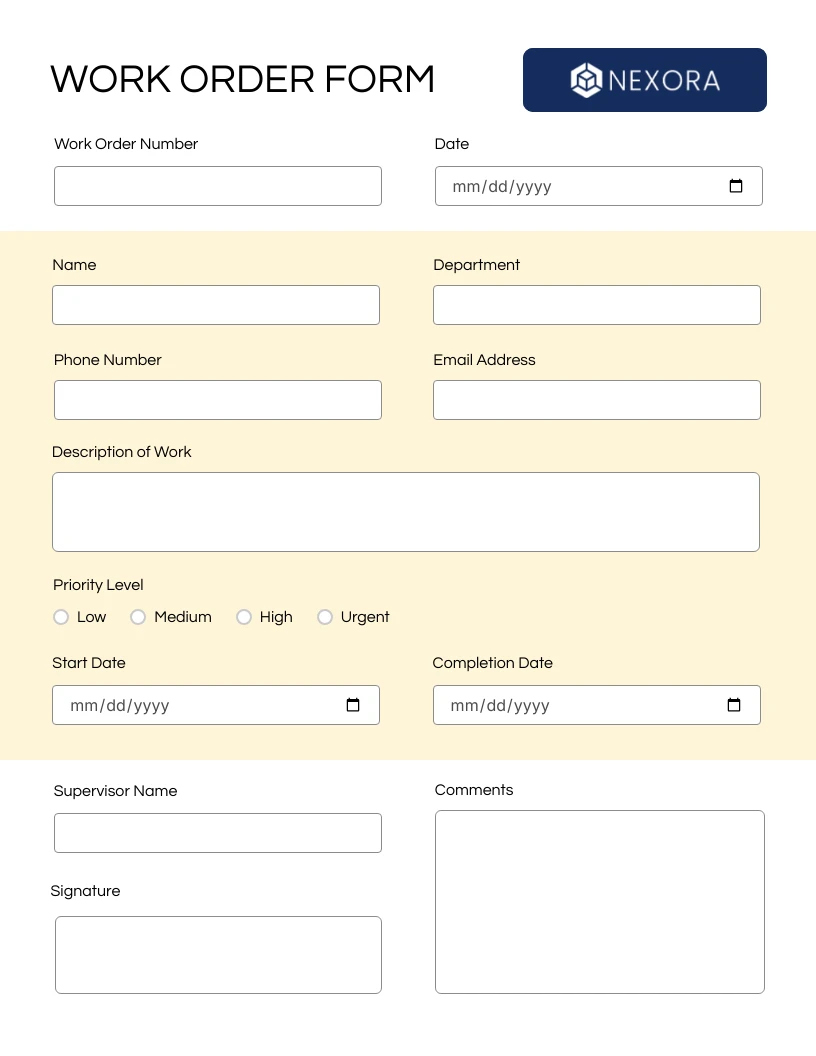The width and height of the screenshot is (816, 1056).
Task: Click the Completion Date mm/dd/yyyy text
Action: (500, 706)
